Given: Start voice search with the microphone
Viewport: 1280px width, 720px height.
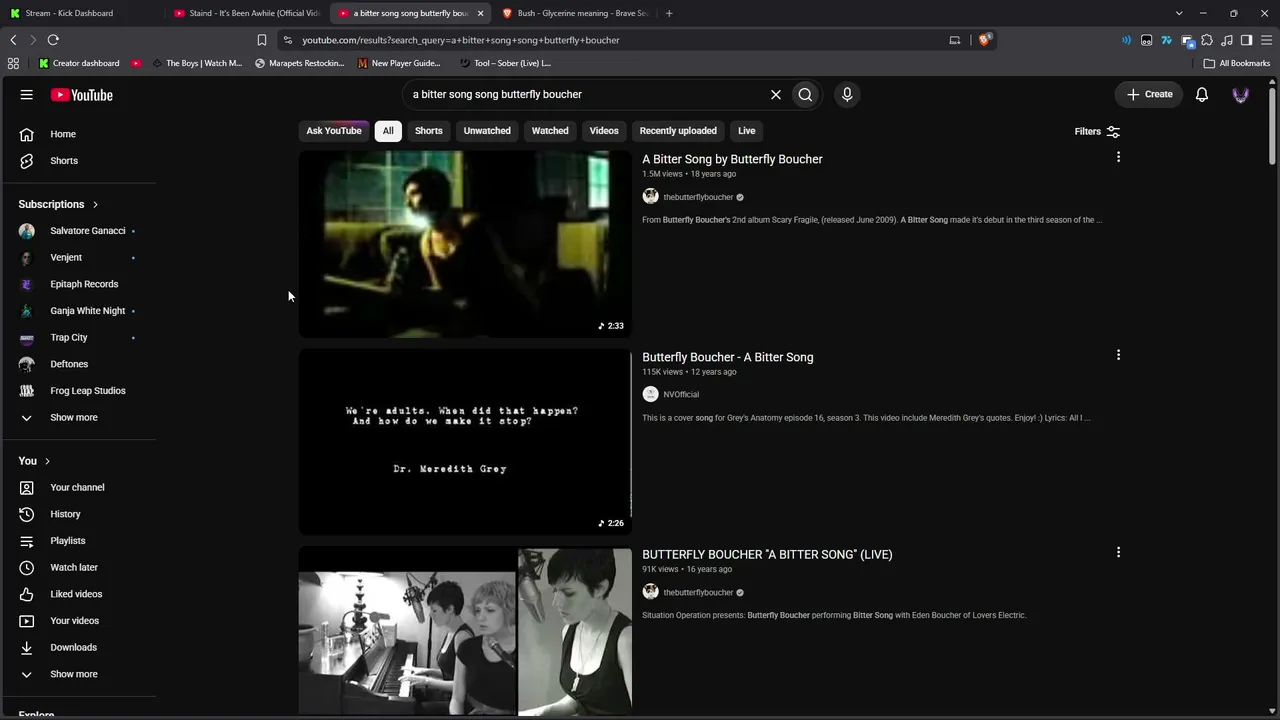Looking at the screenshot, I should click(847, 94).
